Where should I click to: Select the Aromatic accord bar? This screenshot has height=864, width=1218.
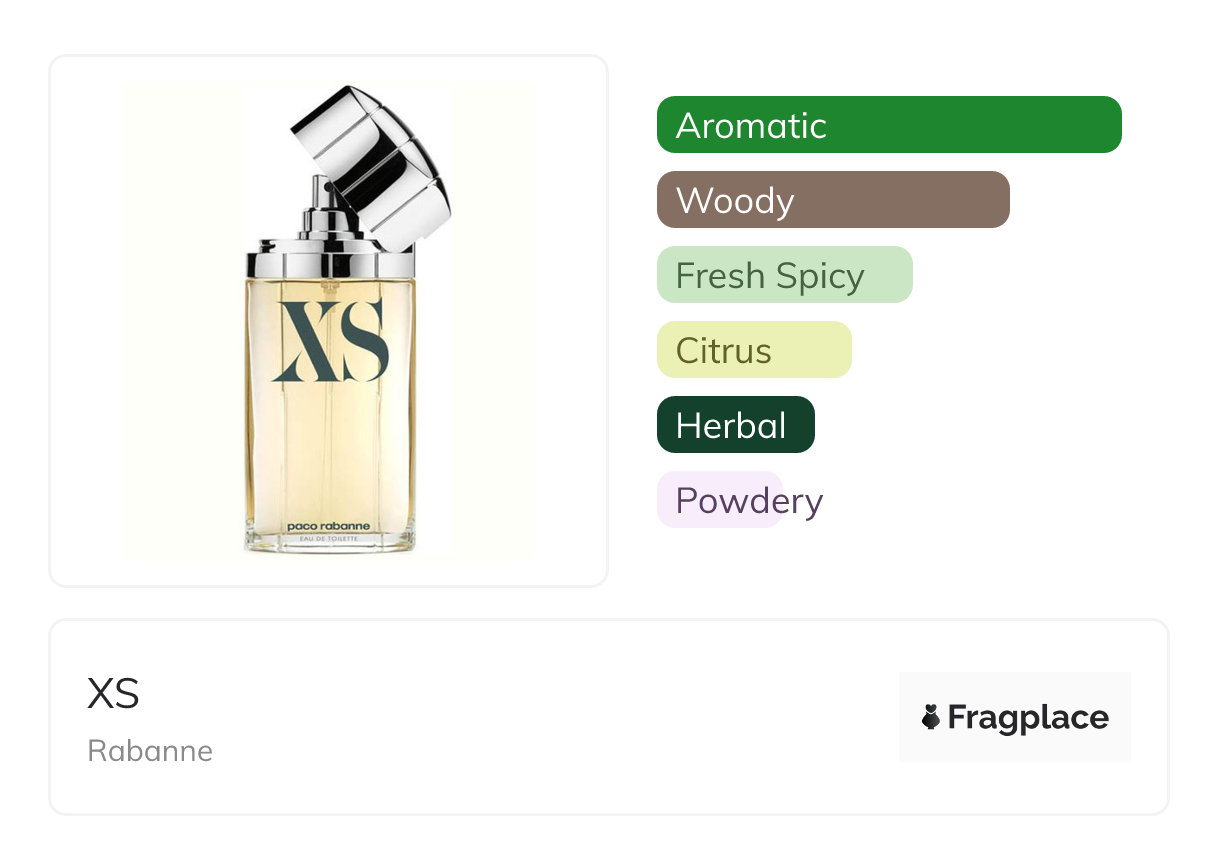click(x=889, y=125)
